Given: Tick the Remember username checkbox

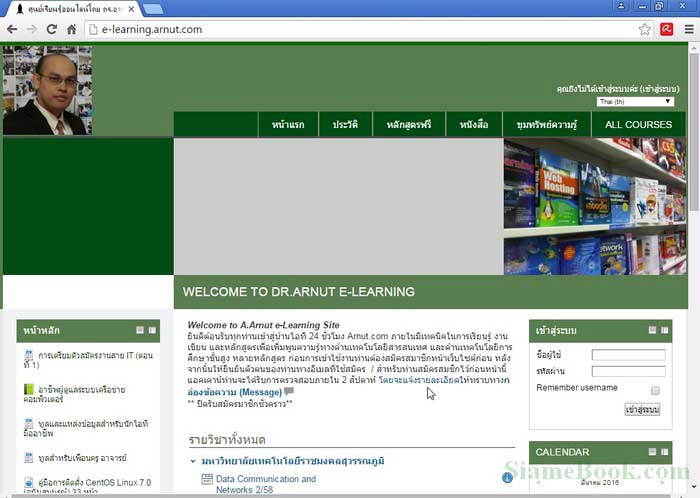Looking at the screenshot, I should tap(655, 390).
